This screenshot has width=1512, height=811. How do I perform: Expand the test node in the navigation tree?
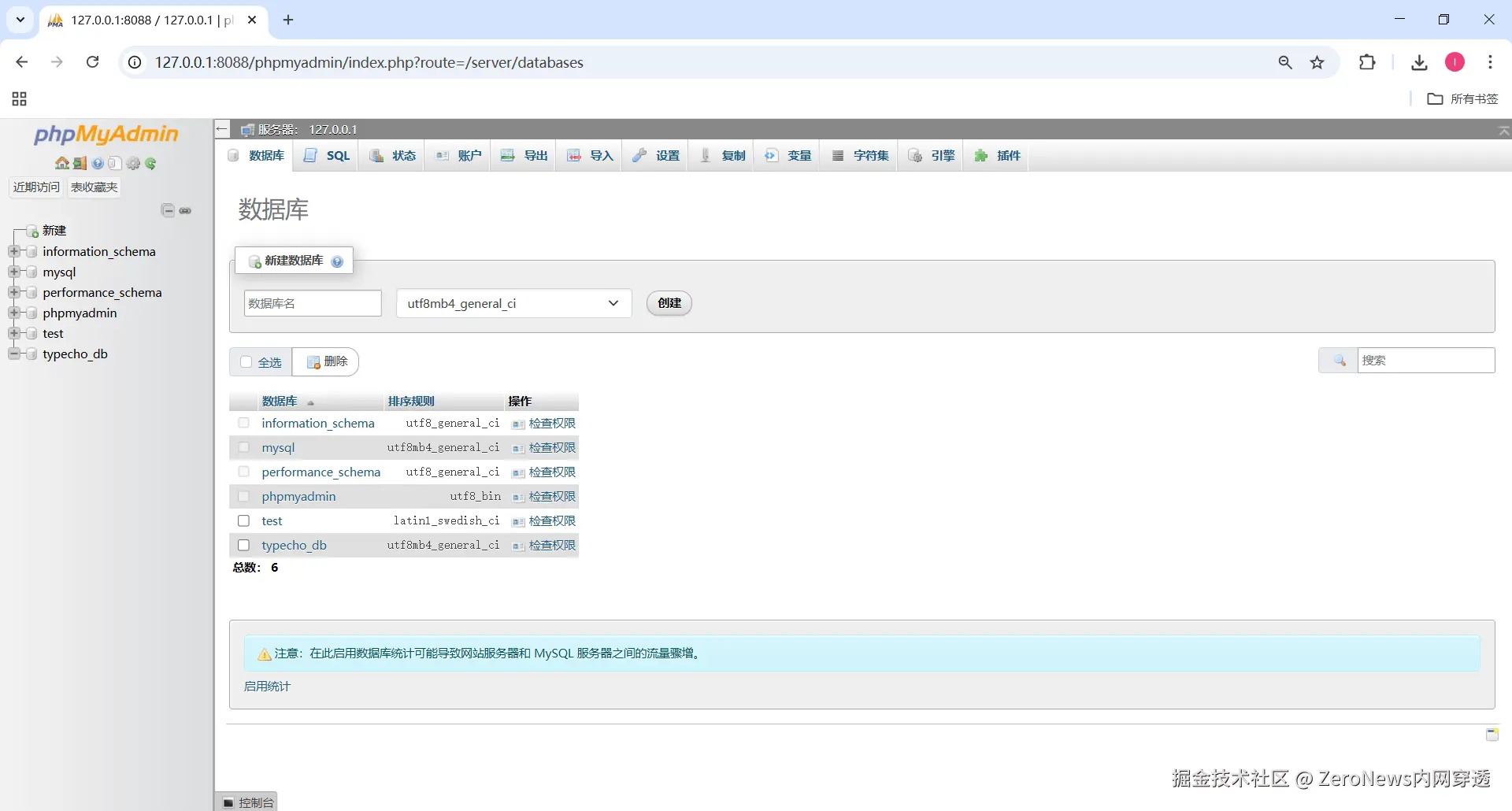coord(13,334)
